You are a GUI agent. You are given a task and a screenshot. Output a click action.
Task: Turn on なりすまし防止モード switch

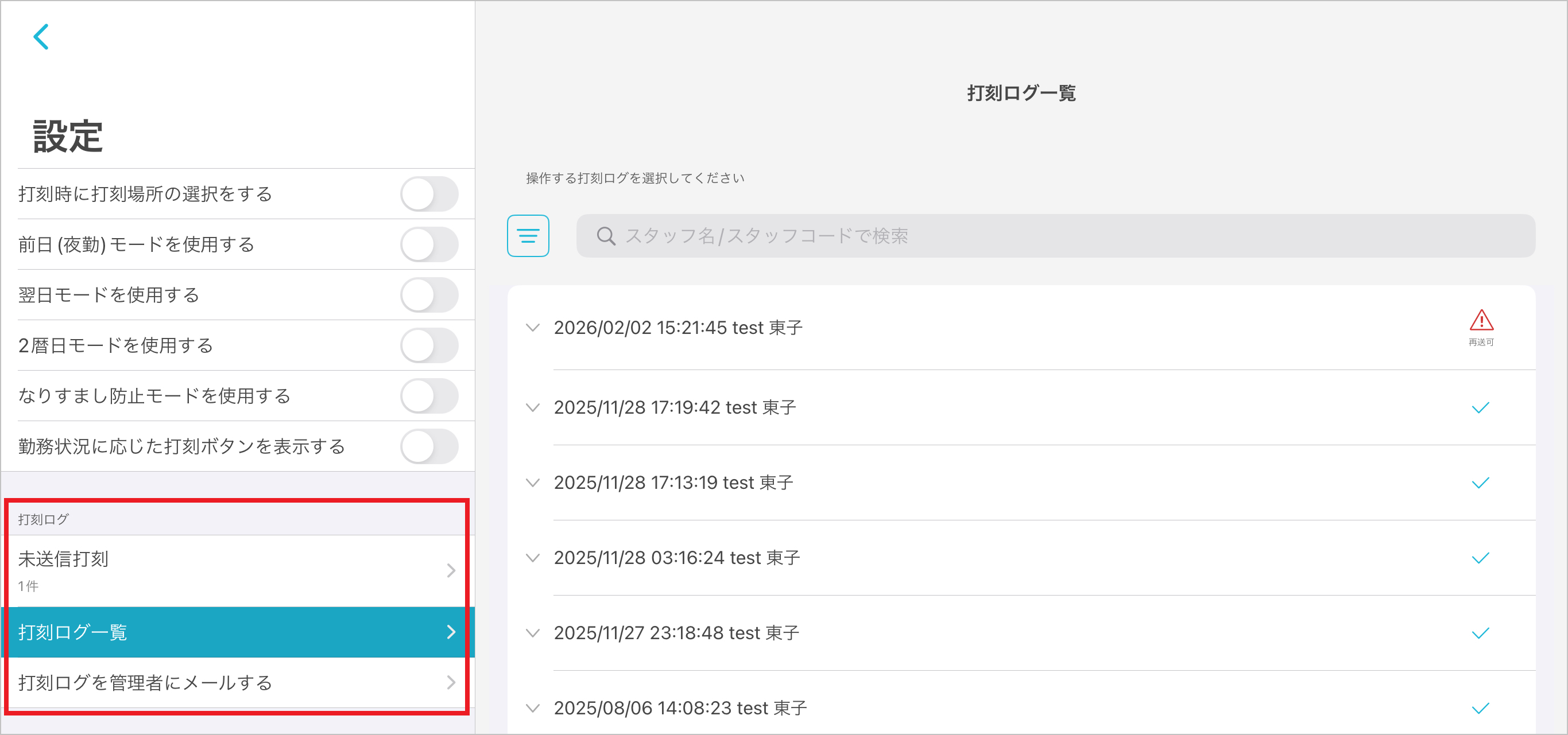(428, 396)
